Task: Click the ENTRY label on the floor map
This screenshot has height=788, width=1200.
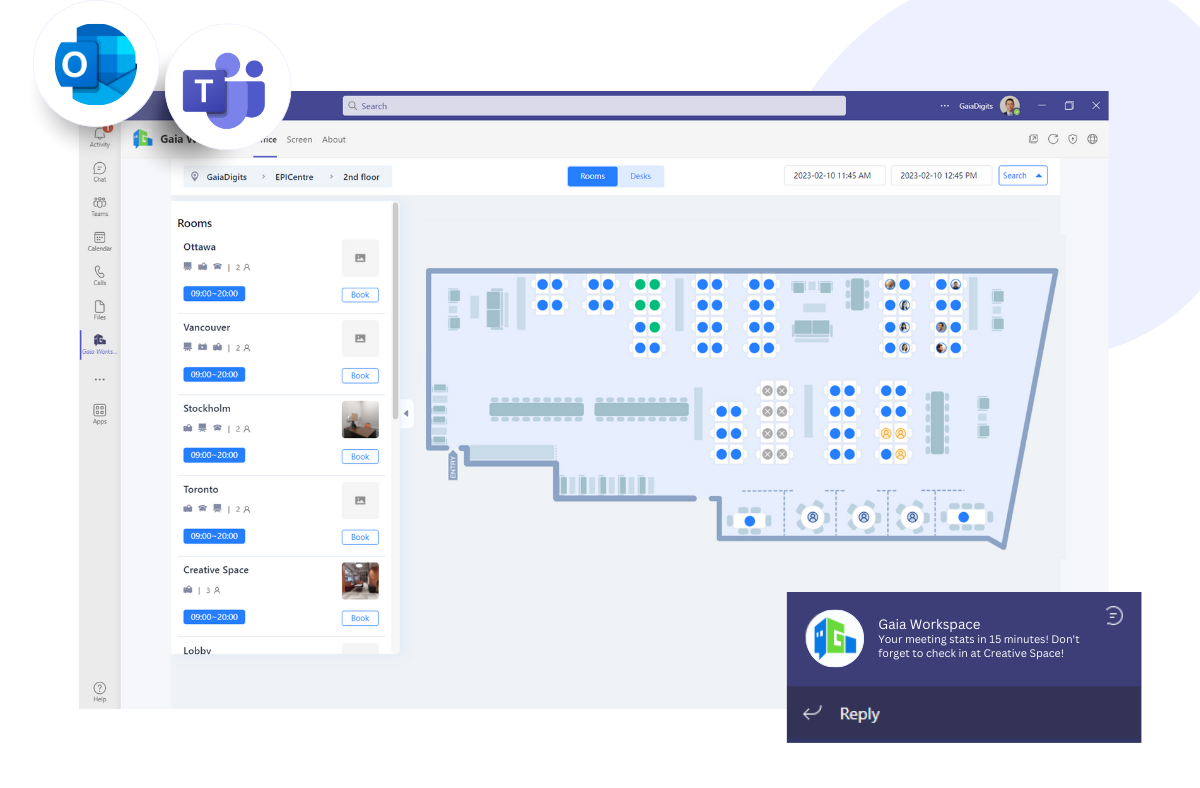Action: (453, 467)
